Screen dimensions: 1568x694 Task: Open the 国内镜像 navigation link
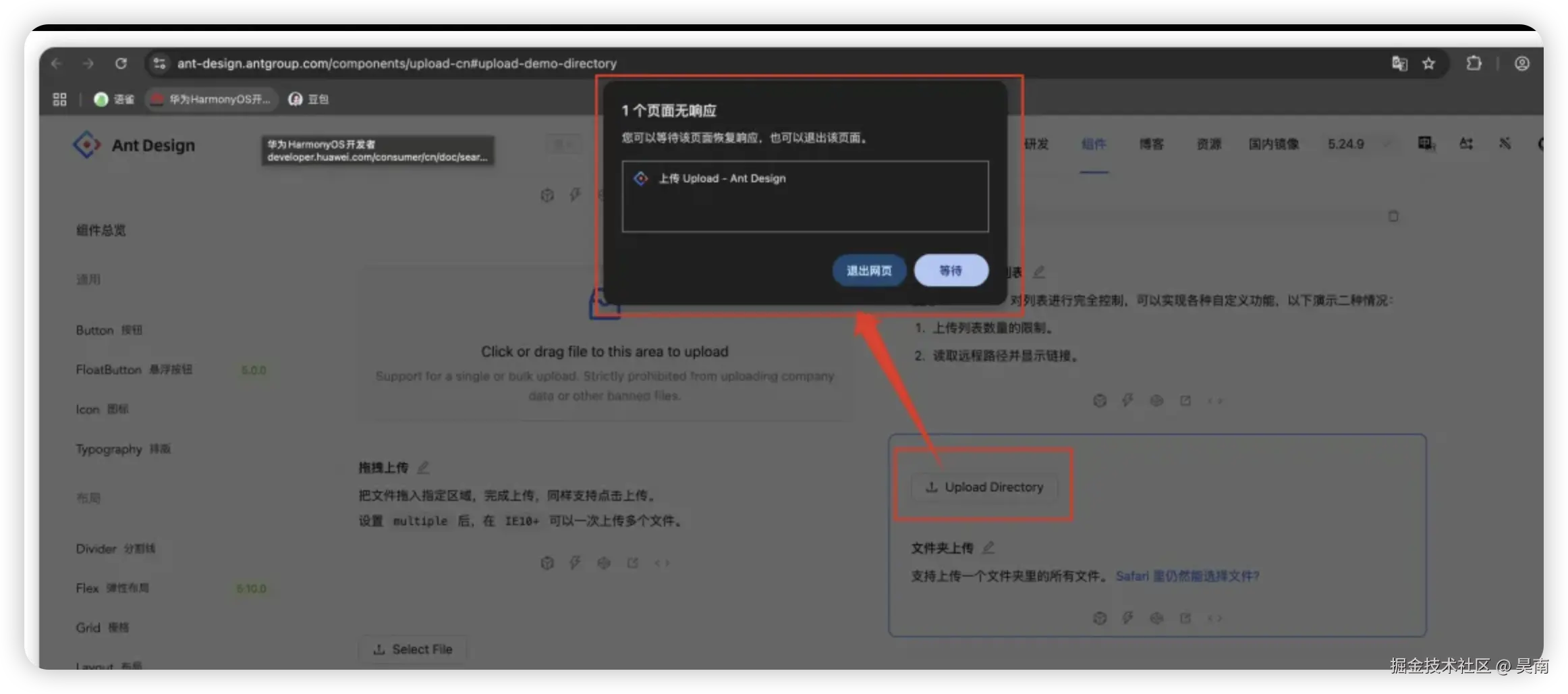tap(1274, 144)
